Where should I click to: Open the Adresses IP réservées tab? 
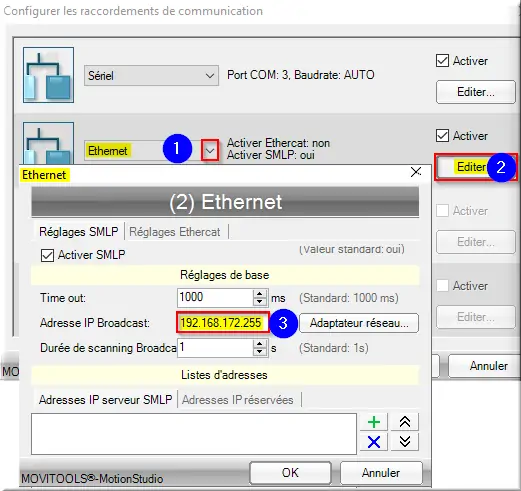coord(238,400)
